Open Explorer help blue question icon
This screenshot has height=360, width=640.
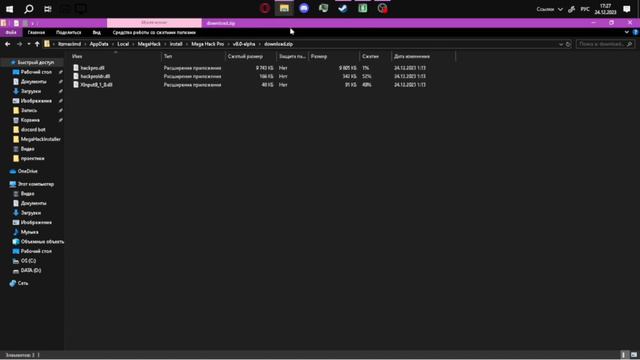(636, 32)
